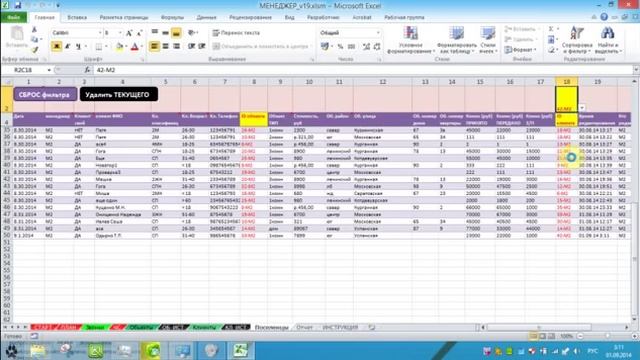Increase font size with large A
This screenshot has width=640, height=360.
(129, 33)
